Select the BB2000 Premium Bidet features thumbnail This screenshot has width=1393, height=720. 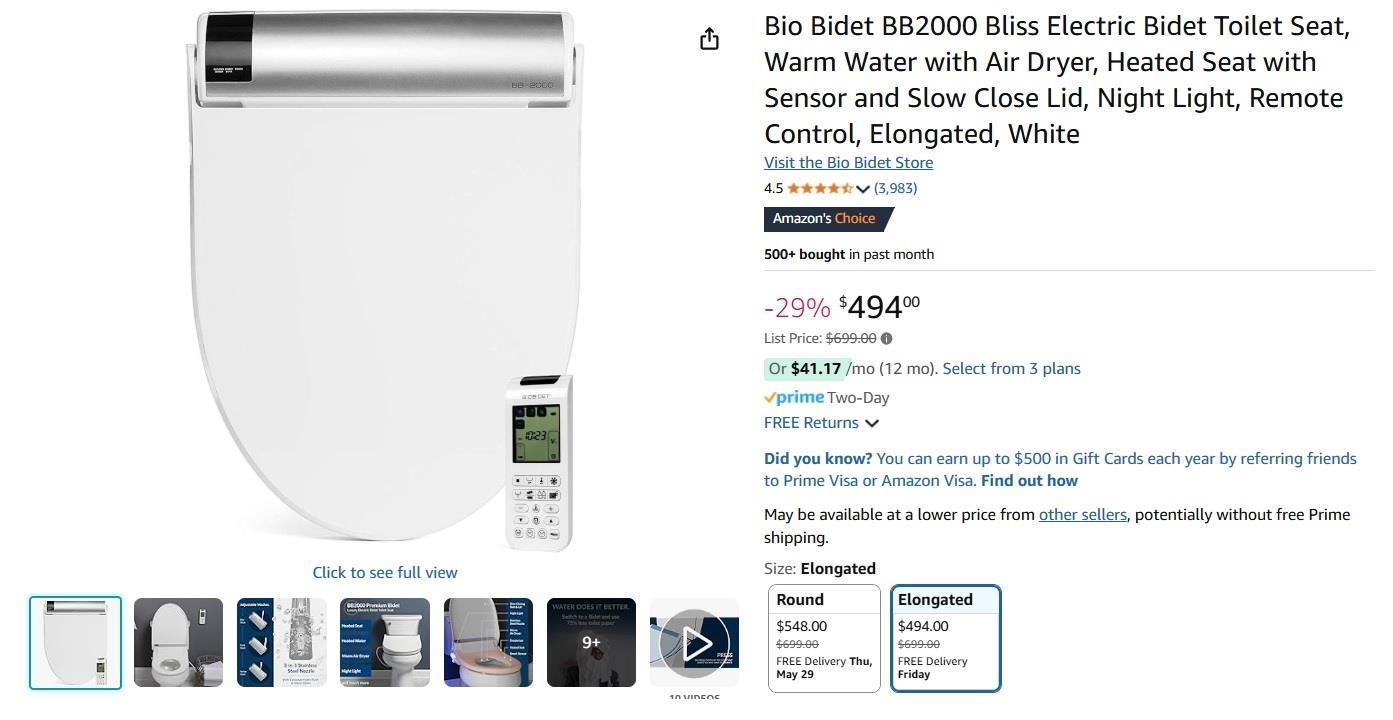tap(385, 643)
